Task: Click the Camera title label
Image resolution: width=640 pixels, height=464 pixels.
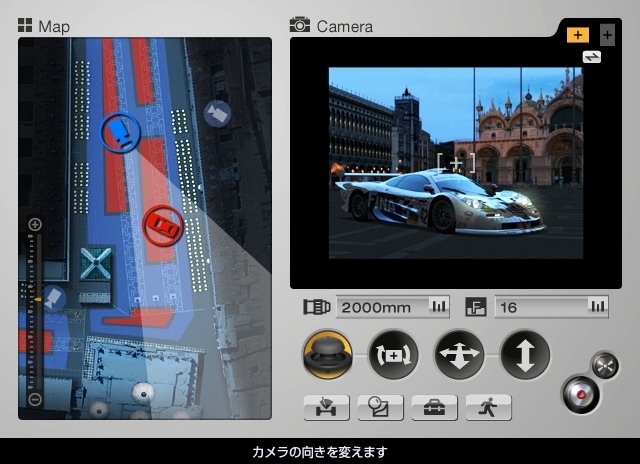Action: click(345, 27)
